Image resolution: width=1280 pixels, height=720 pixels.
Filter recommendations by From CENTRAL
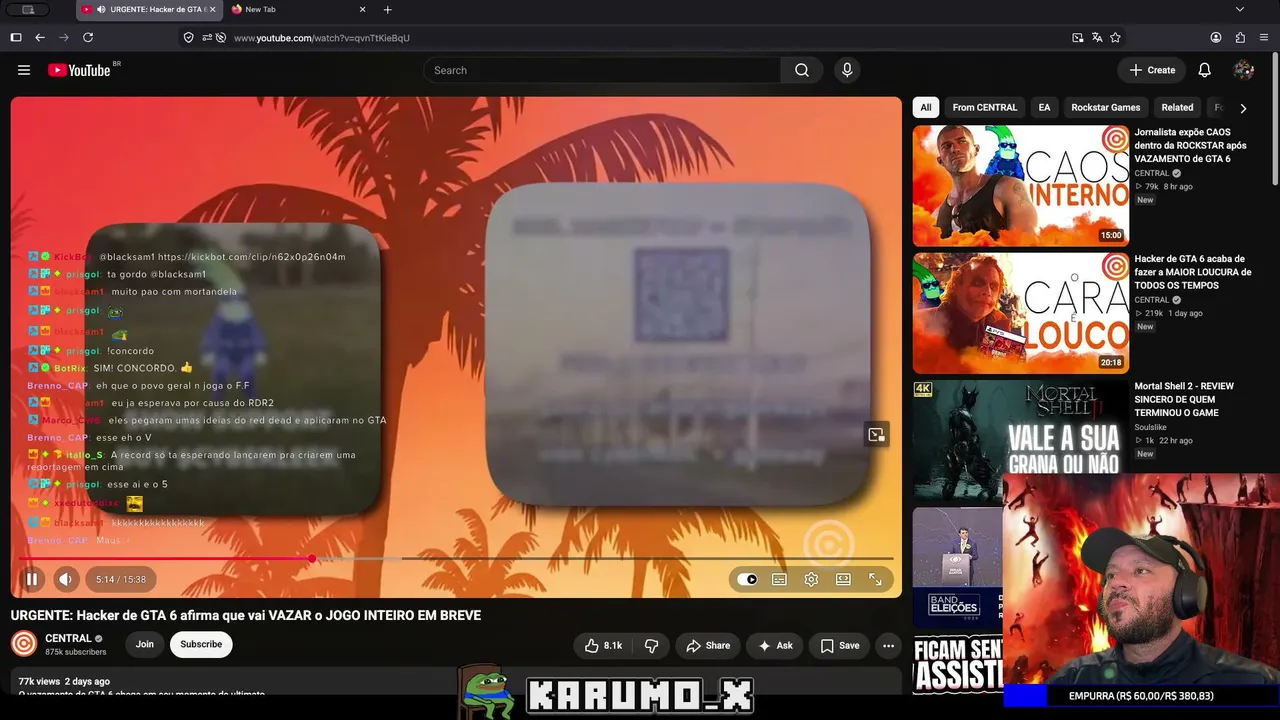[985, 108]
